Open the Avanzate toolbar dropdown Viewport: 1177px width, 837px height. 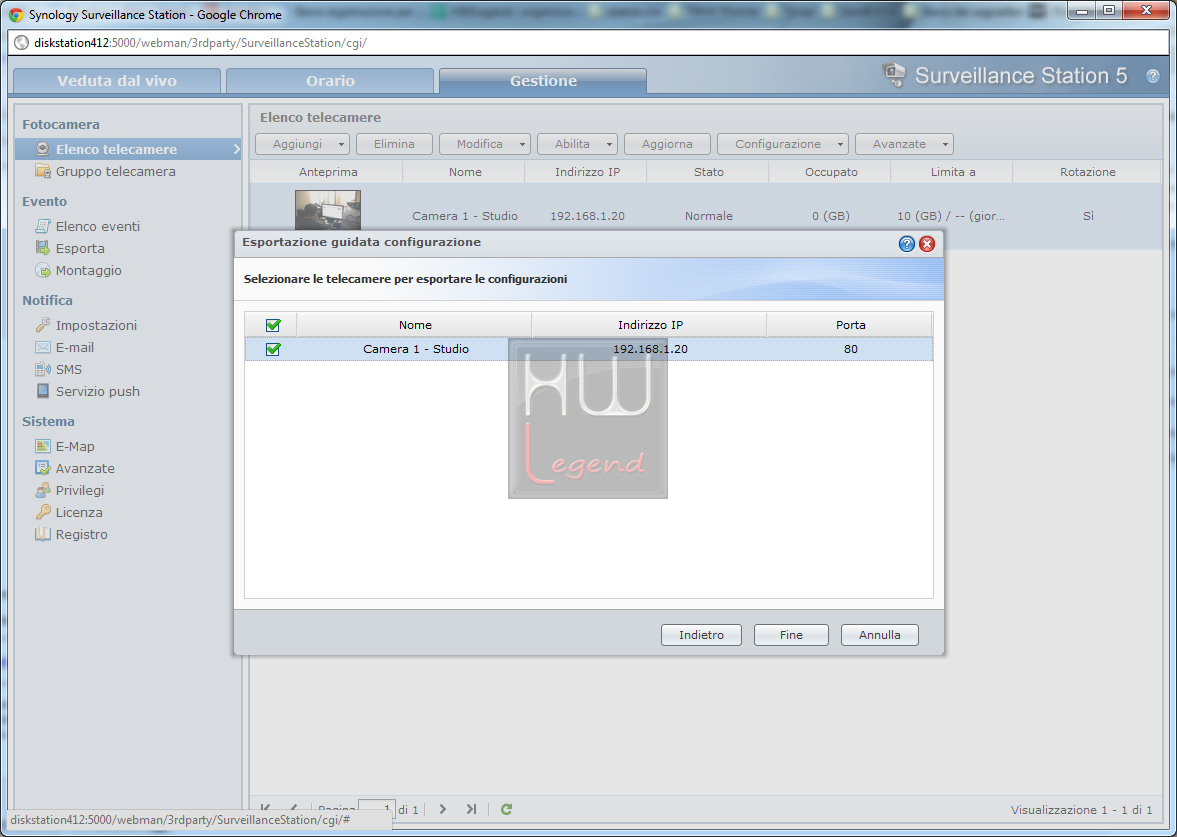[905, 143]
